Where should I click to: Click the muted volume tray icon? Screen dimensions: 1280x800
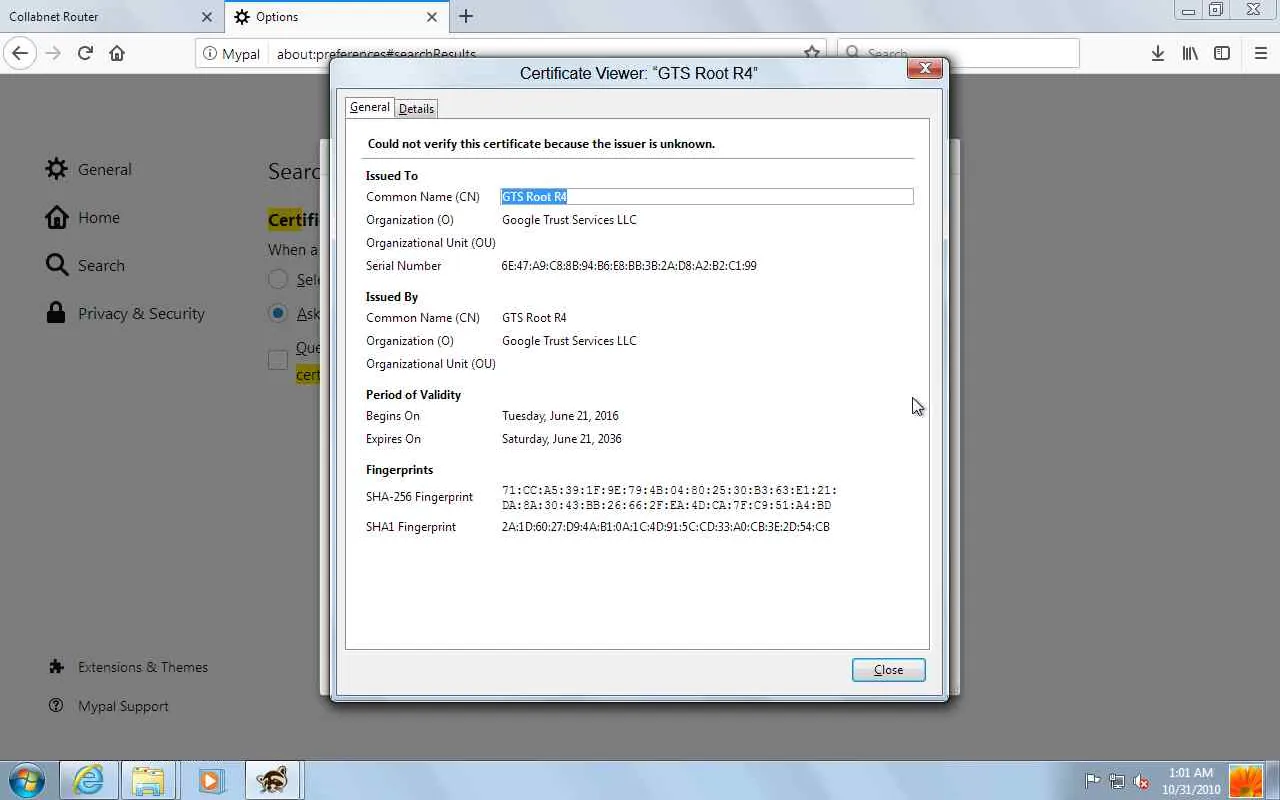pyautogui.click(x=1141, y=782)
